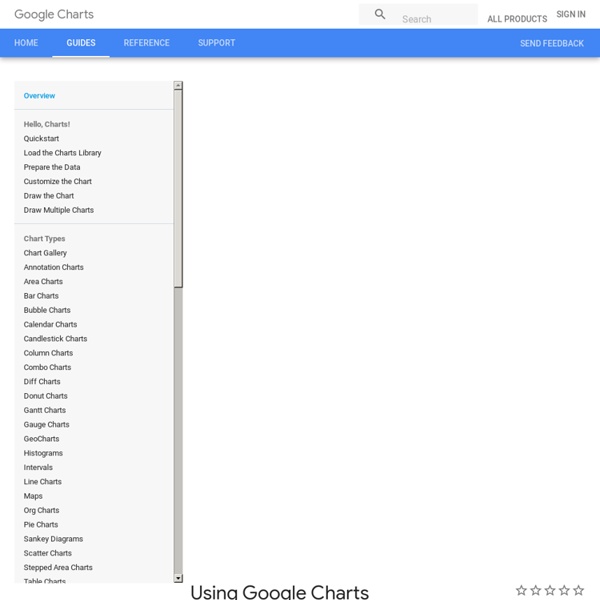Click the Using Google Charts heading
This screenshot has width=600, height=600.
tap(279, 592)
